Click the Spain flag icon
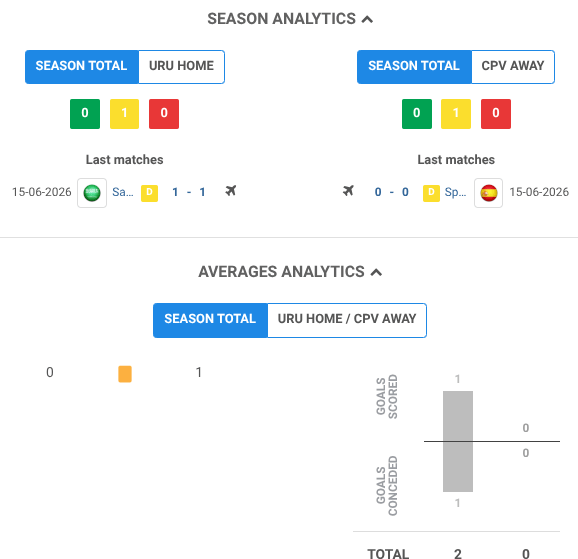This screenshot has height=559, width=578. pyautogui.click(x=488, y=193)
